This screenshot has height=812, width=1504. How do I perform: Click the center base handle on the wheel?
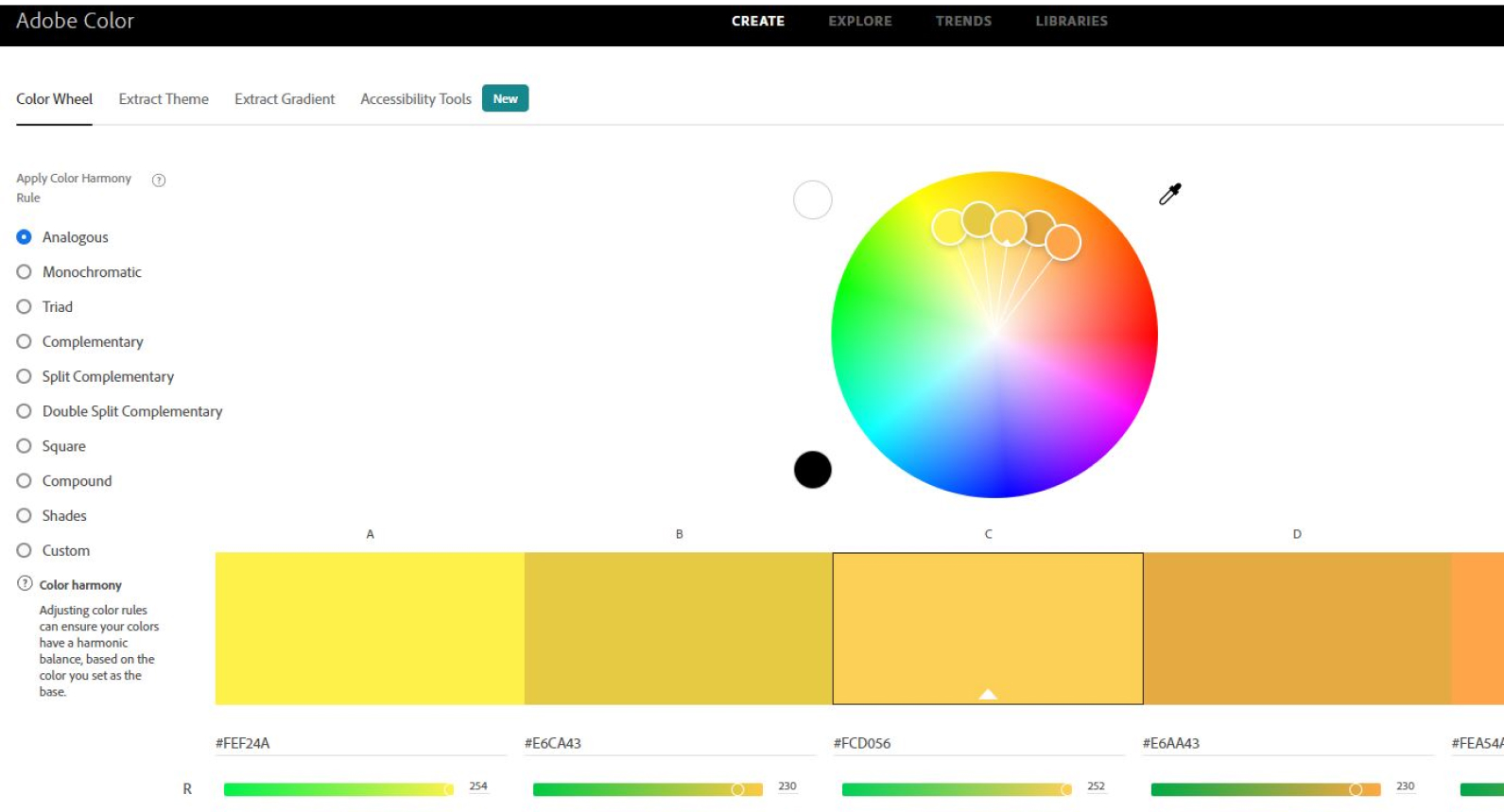pyautogui.click(x=1008, y=228)
